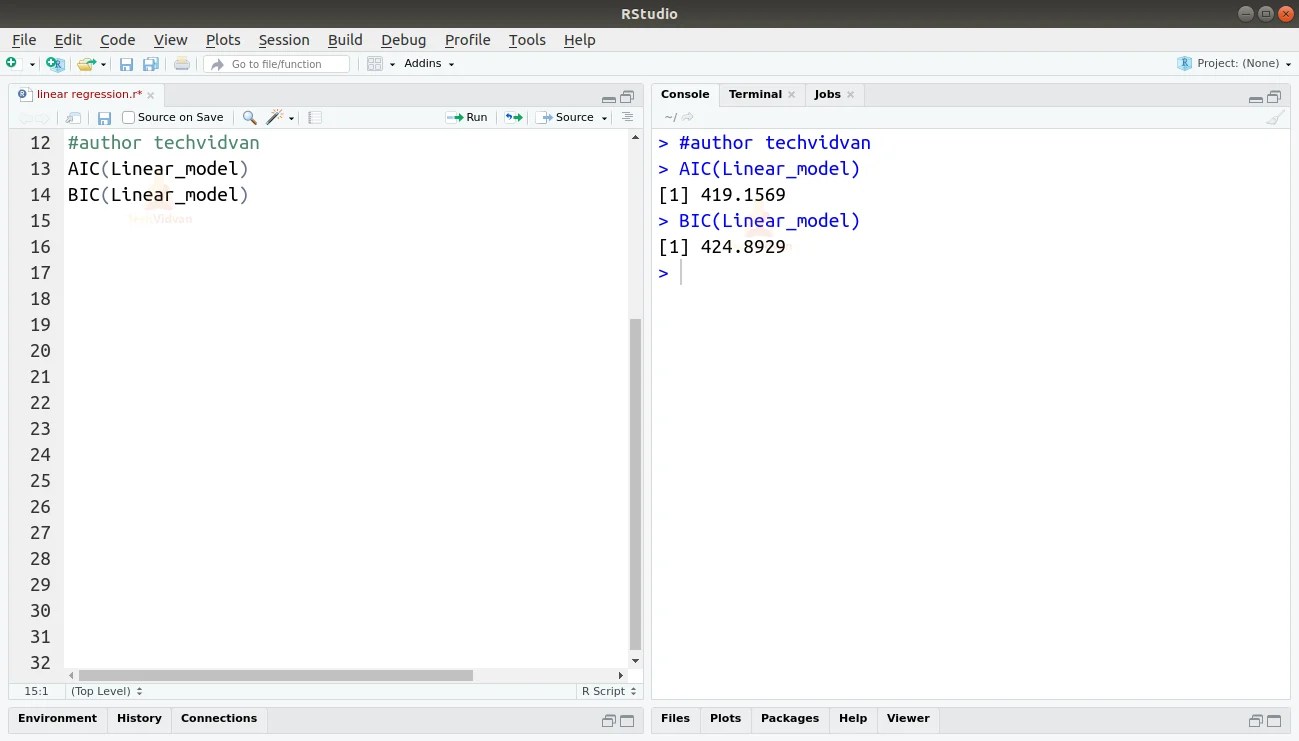Close the linear regression.r tab
1299x741 pixels.
click(151, 95)
